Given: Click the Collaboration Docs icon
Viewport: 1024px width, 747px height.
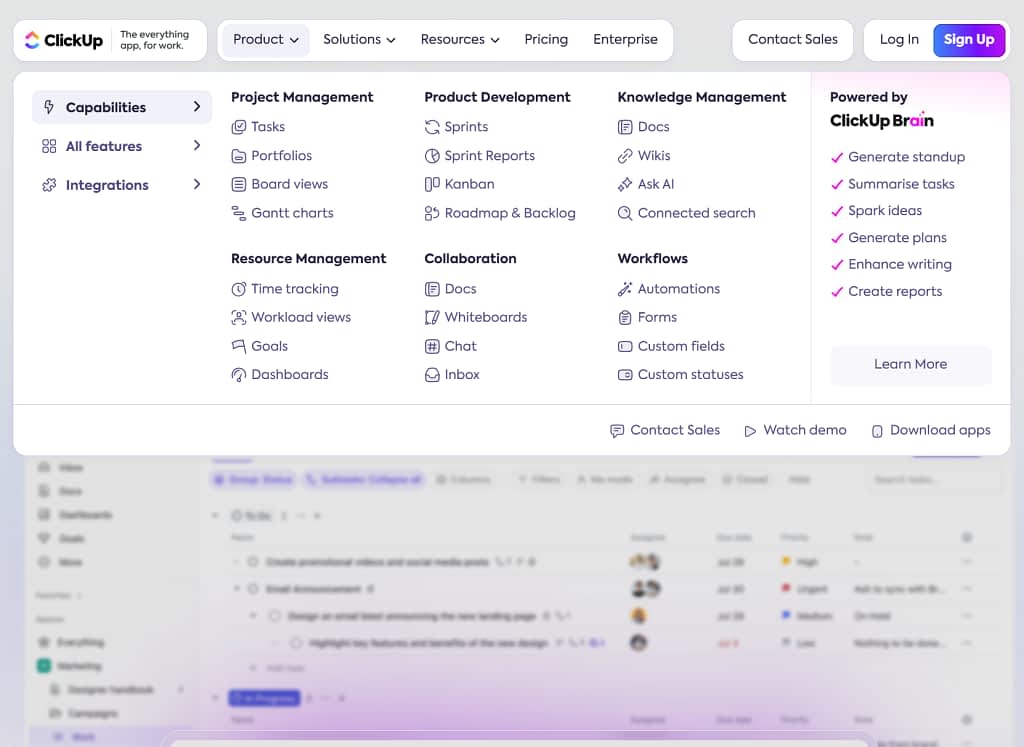Looking at the screenshot, I should (432, 289).
